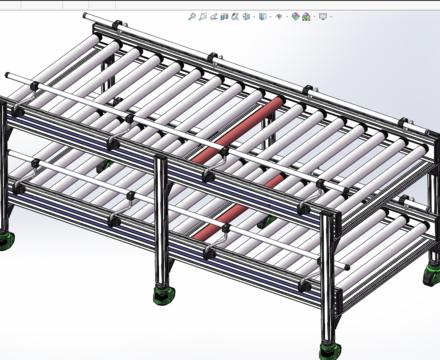The width and height of the screenshot is (440, 360).
Task: Expand the Apply Scene dropdown arrow
Action: click(314, 16)
